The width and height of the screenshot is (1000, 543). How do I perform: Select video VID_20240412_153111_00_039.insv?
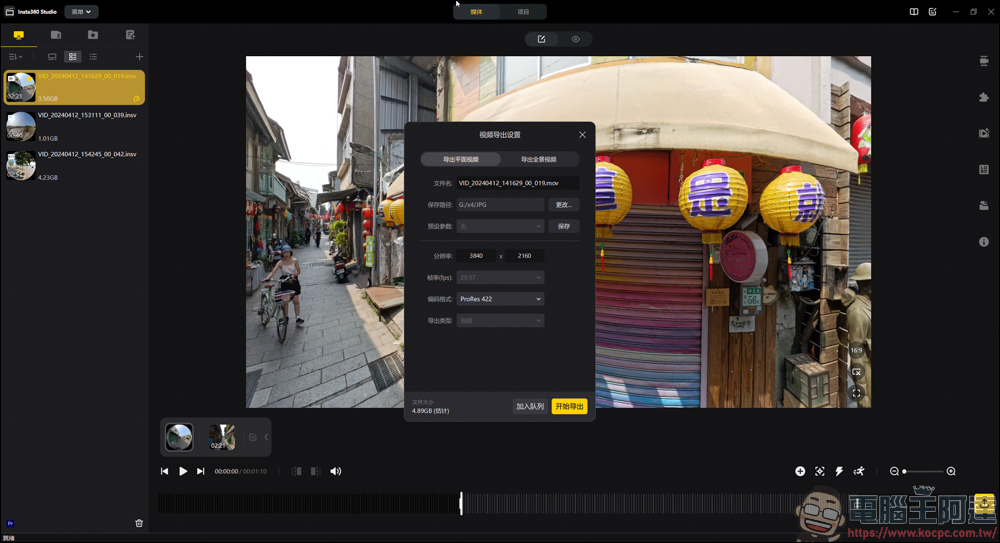pos(74,126)
